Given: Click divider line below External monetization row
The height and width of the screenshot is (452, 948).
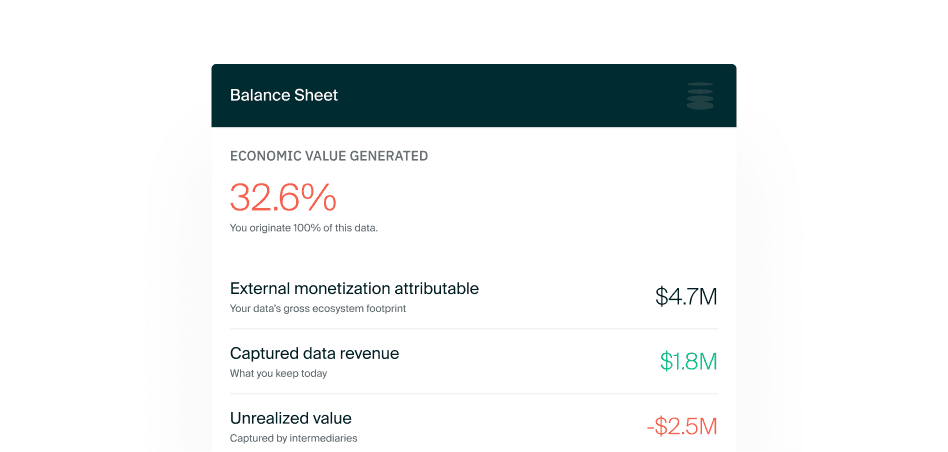Looking at the screenshot, I should point(474,329).
